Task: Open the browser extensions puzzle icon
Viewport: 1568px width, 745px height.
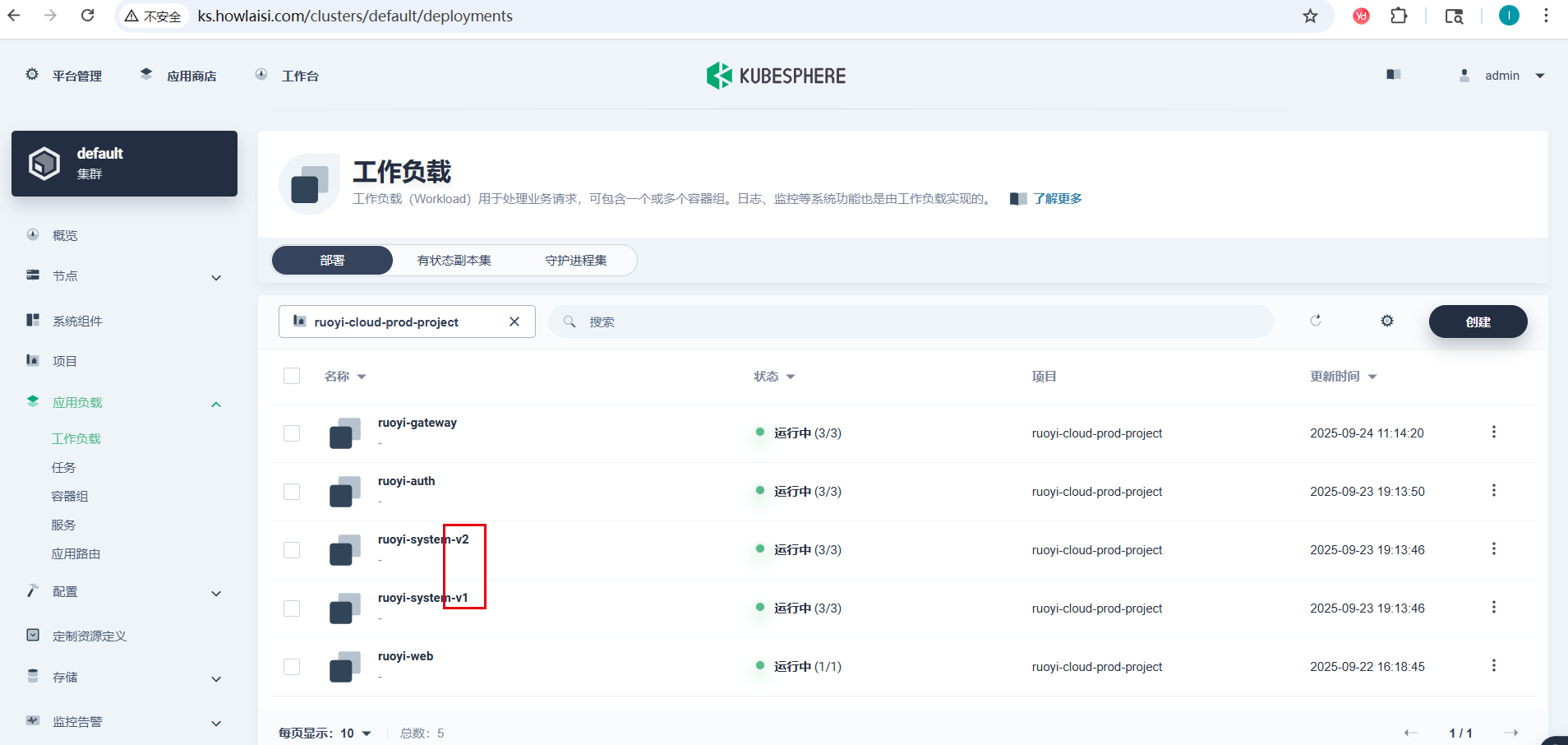Action: pos(1399,16)
